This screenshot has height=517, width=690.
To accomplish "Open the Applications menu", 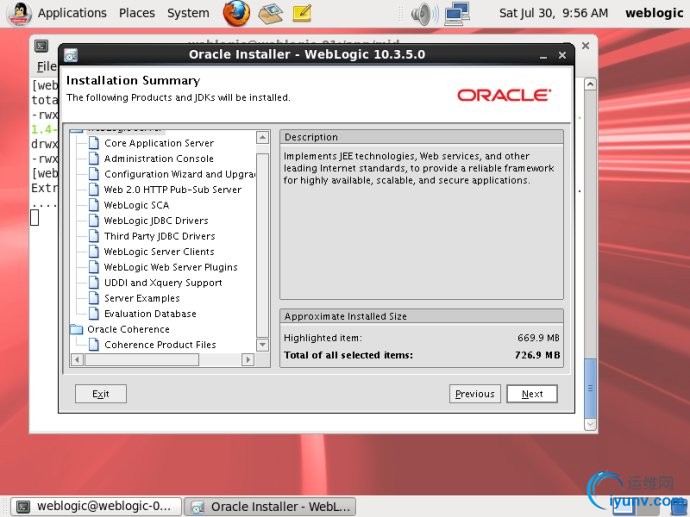I will (x=72, y=13).
